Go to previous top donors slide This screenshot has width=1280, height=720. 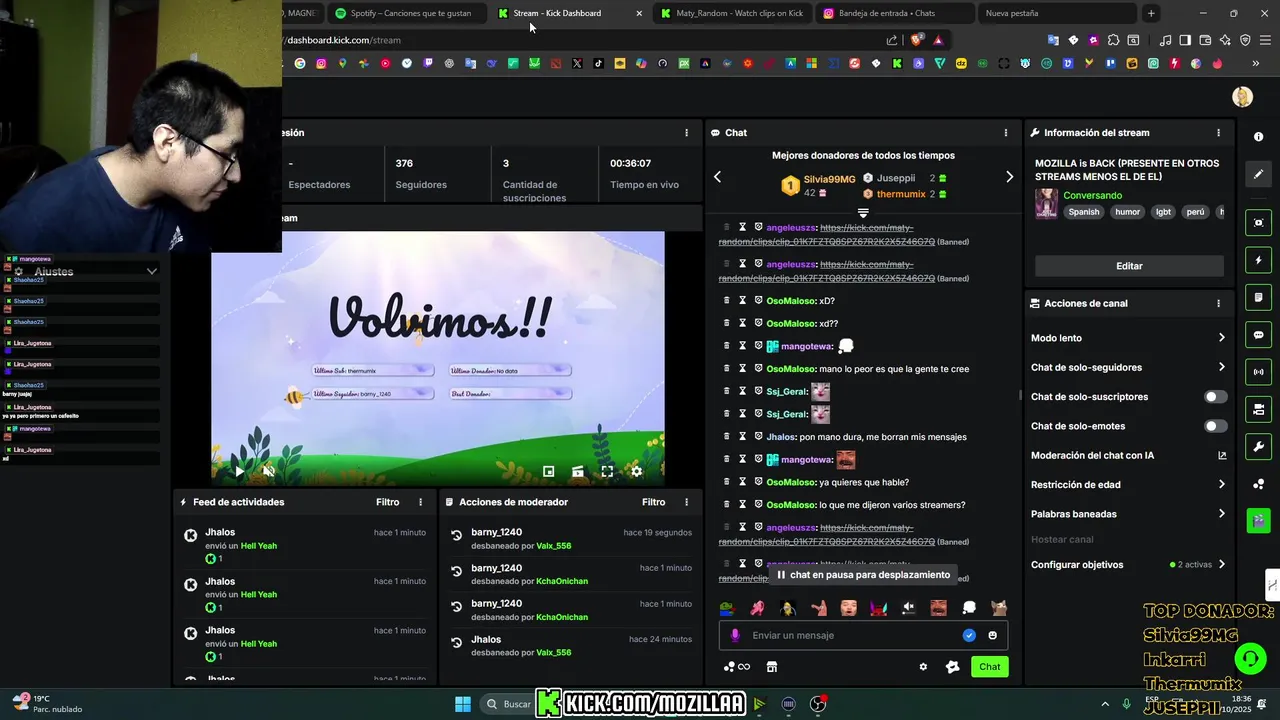click(717, 177)
